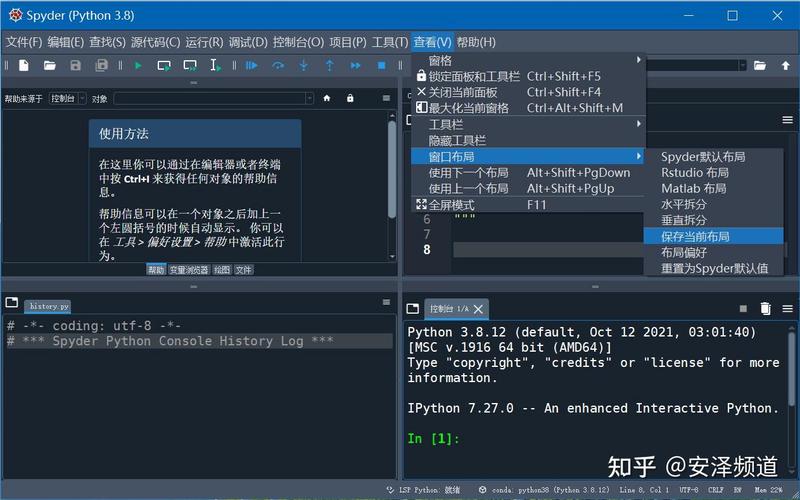The width and height of the screenshot is (800, 500).
Task: Open history pane options hamburger menu
Action: click(386, 302)
